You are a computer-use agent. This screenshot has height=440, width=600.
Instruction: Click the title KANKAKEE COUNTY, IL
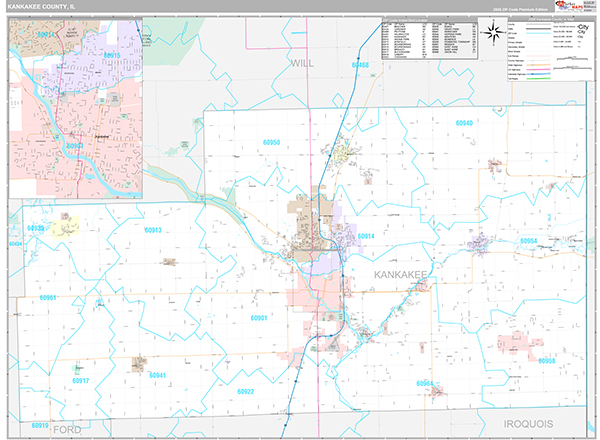(41, 7)
